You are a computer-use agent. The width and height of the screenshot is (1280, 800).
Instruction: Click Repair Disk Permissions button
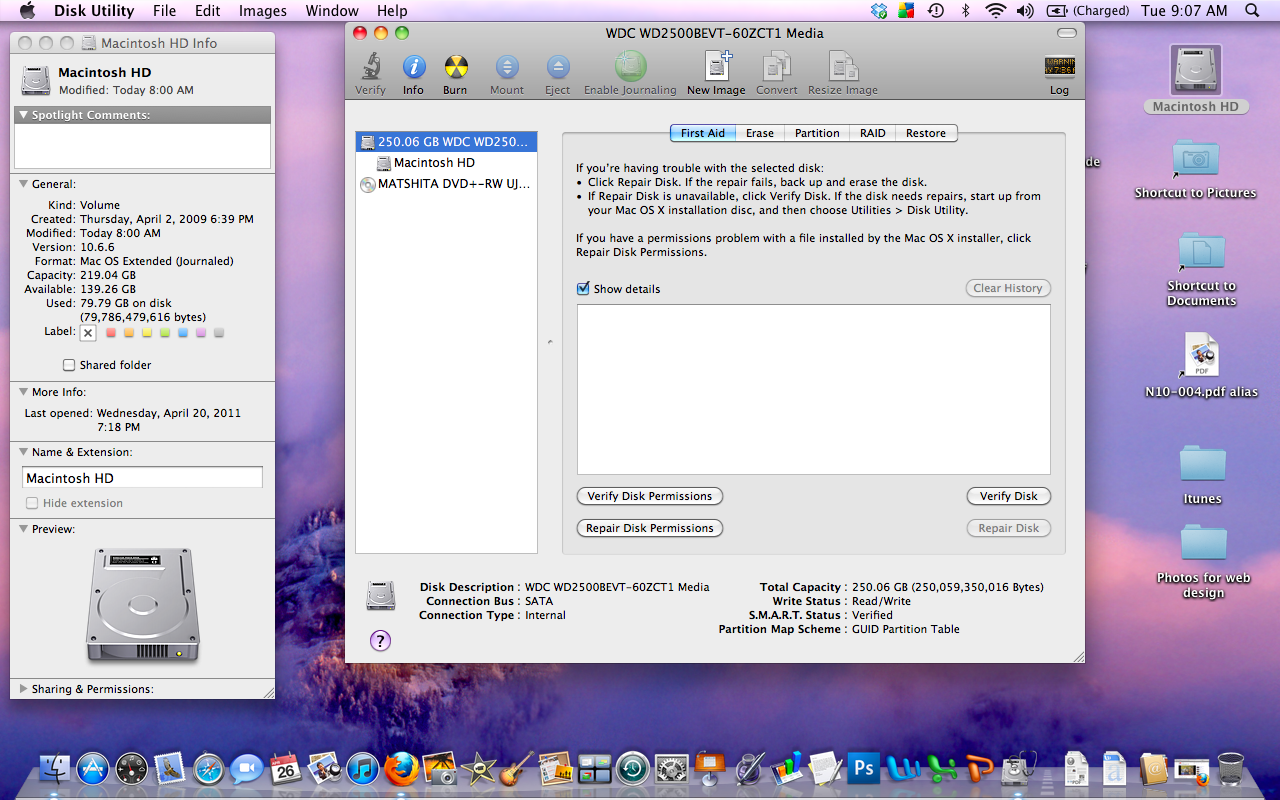(x=650, y=528)
